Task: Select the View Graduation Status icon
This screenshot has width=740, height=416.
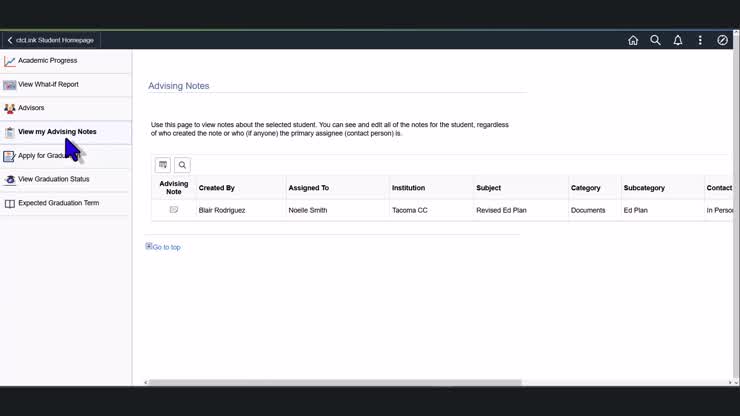Action: [x=9, y=179]
